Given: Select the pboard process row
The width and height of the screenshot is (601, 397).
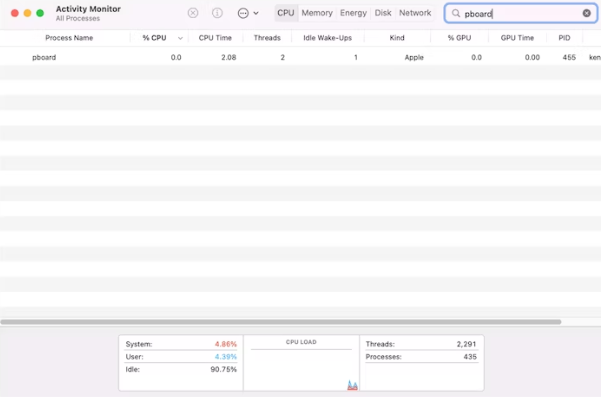Looking at the screenshot, I should (300, 57).
